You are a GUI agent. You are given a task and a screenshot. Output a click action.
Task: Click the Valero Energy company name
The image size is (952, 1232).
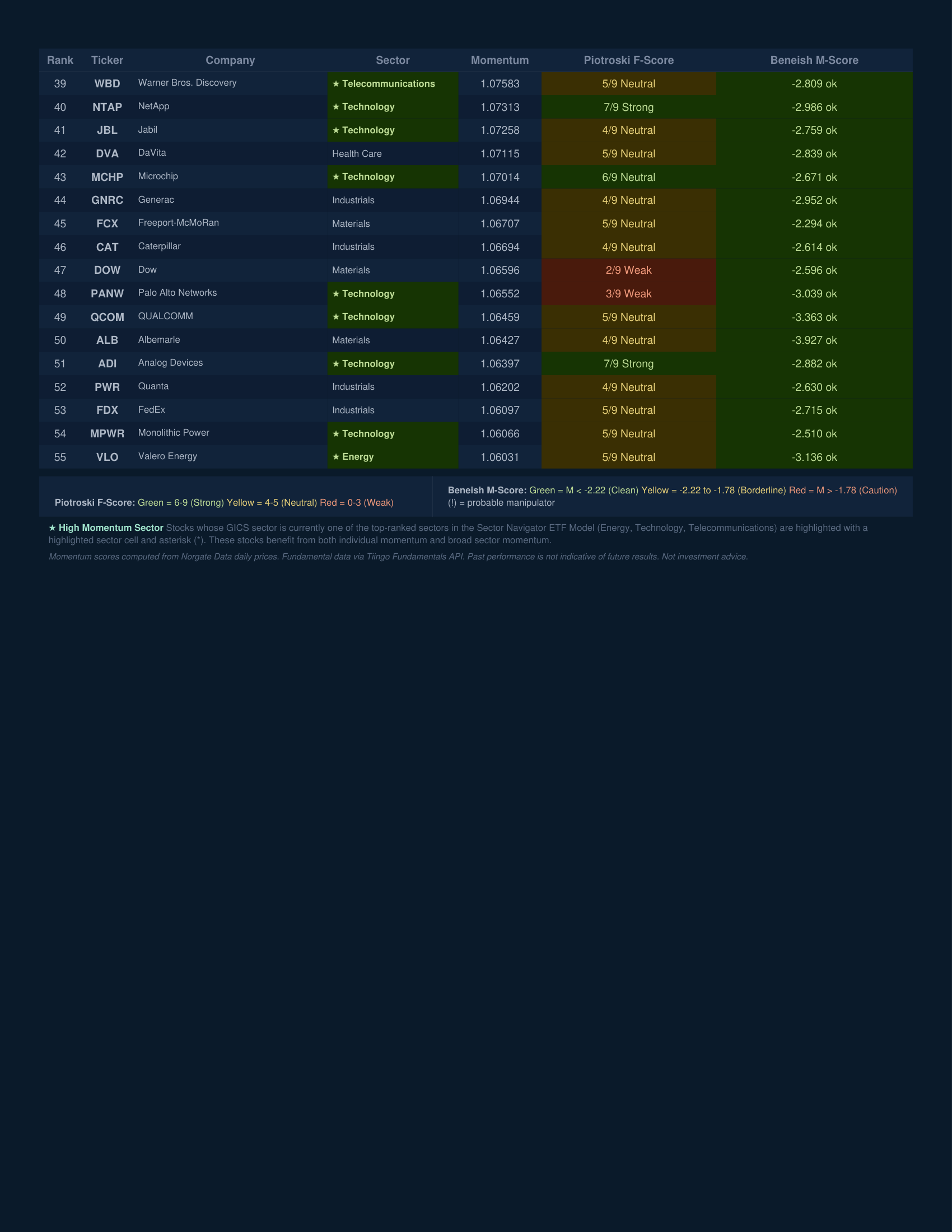pyautogui.click(x=167, y=456)
